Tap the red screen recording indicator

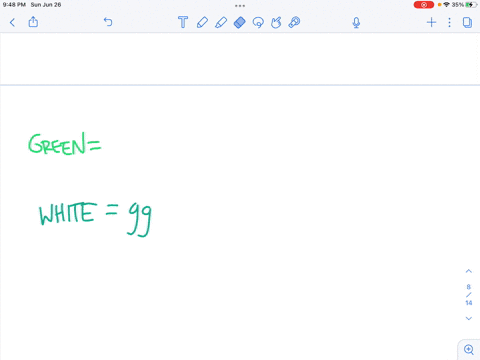pyautogui.click(x=424, y=5)
